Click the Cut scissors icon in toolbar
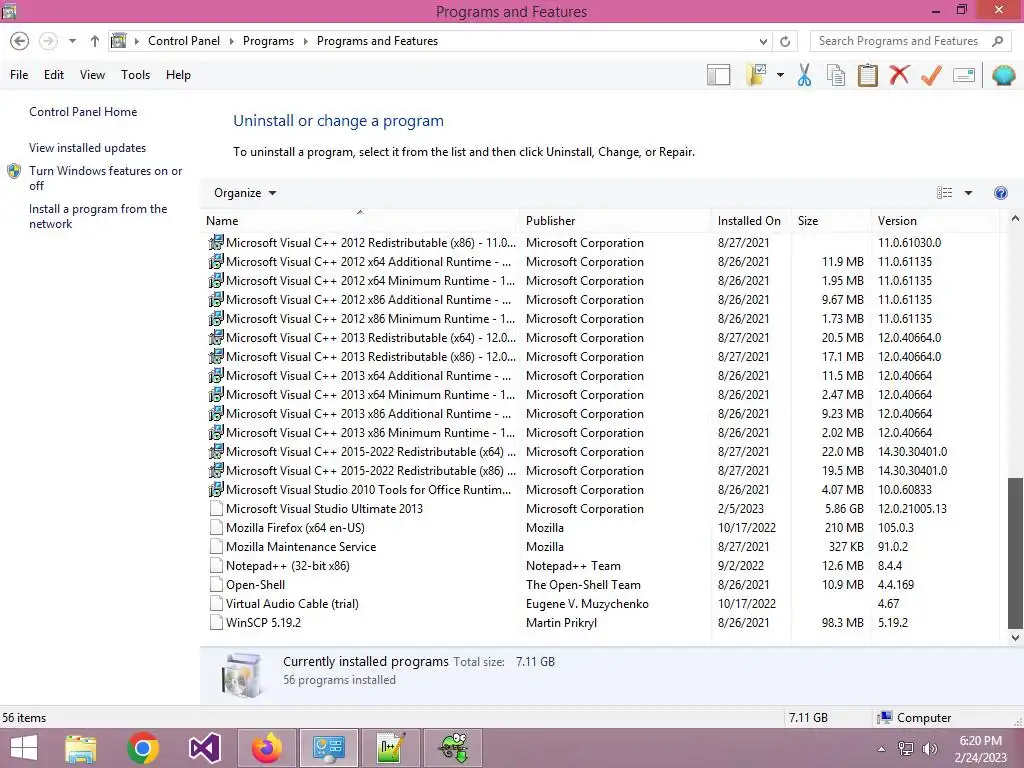This screenshot has height=768, width=1024. pyautogui.click(x=804, y=75)
